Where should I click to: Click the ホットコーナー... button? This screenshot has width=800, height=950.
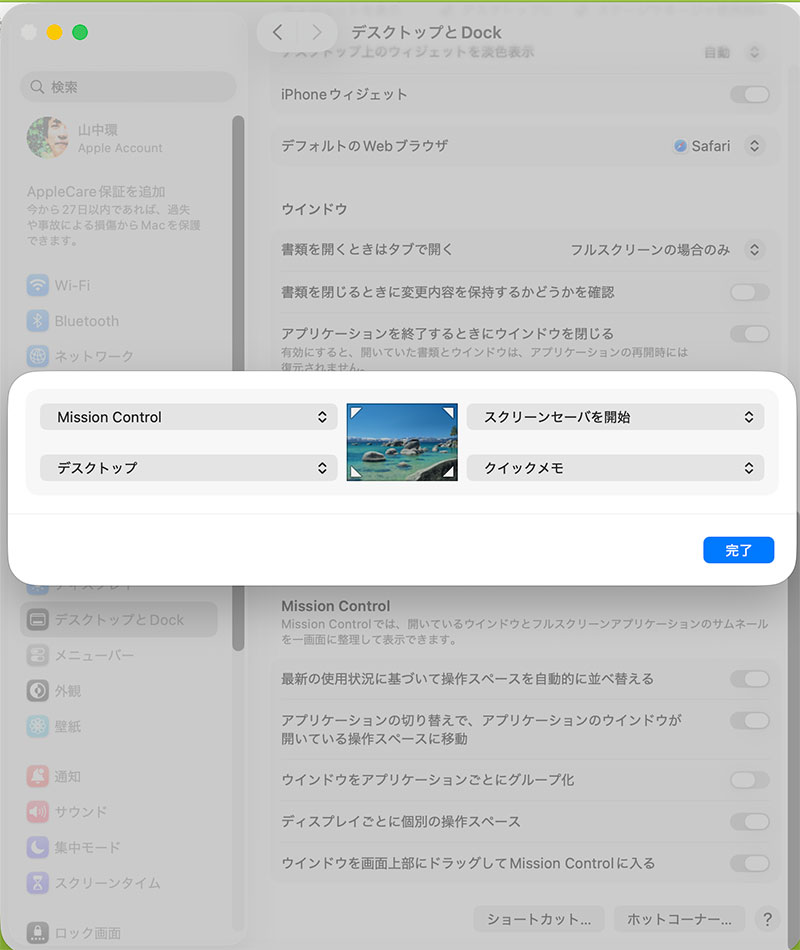pyautogui.click(x=679, y=918)
